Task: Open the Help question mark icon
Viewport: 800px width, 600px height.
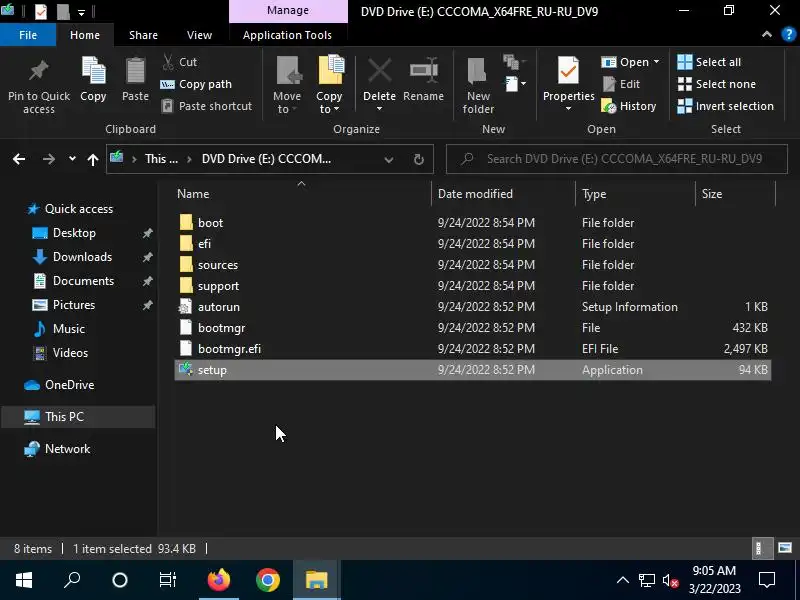Action: coord(788,35)
